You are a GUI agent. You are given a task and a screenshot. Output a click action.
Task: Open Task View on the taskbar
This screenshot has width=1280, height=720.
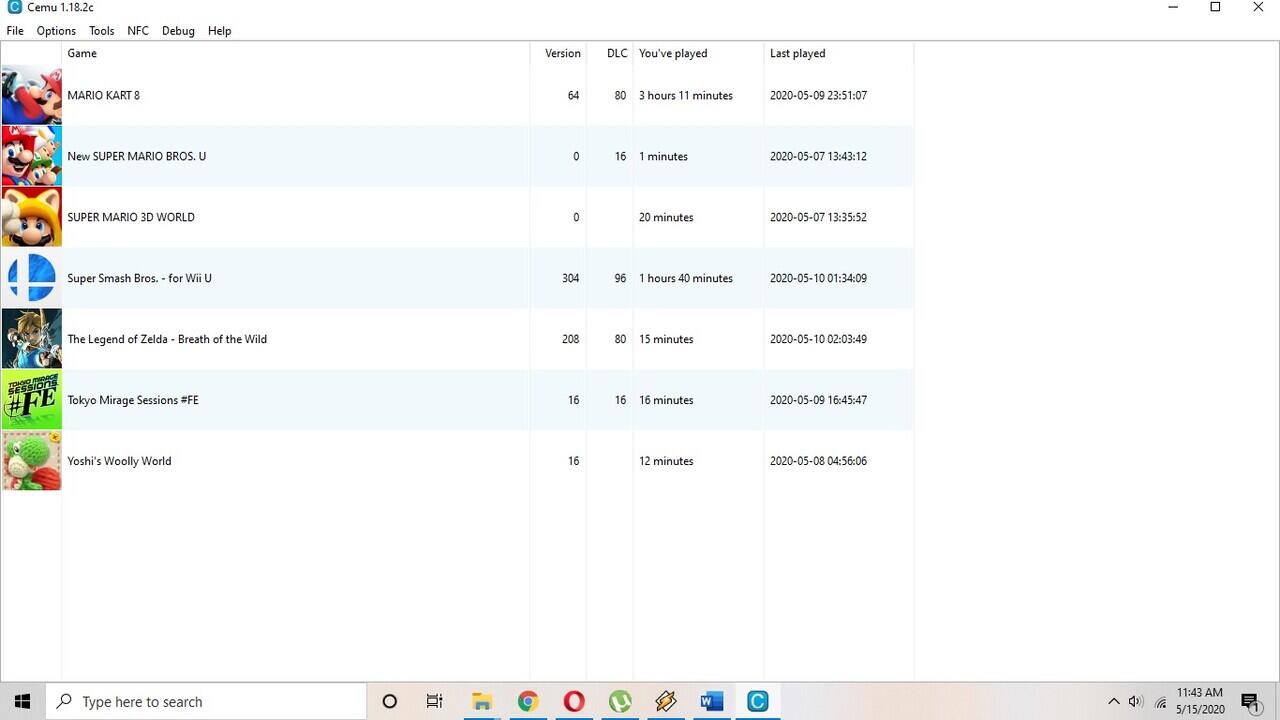click(434, 701)
